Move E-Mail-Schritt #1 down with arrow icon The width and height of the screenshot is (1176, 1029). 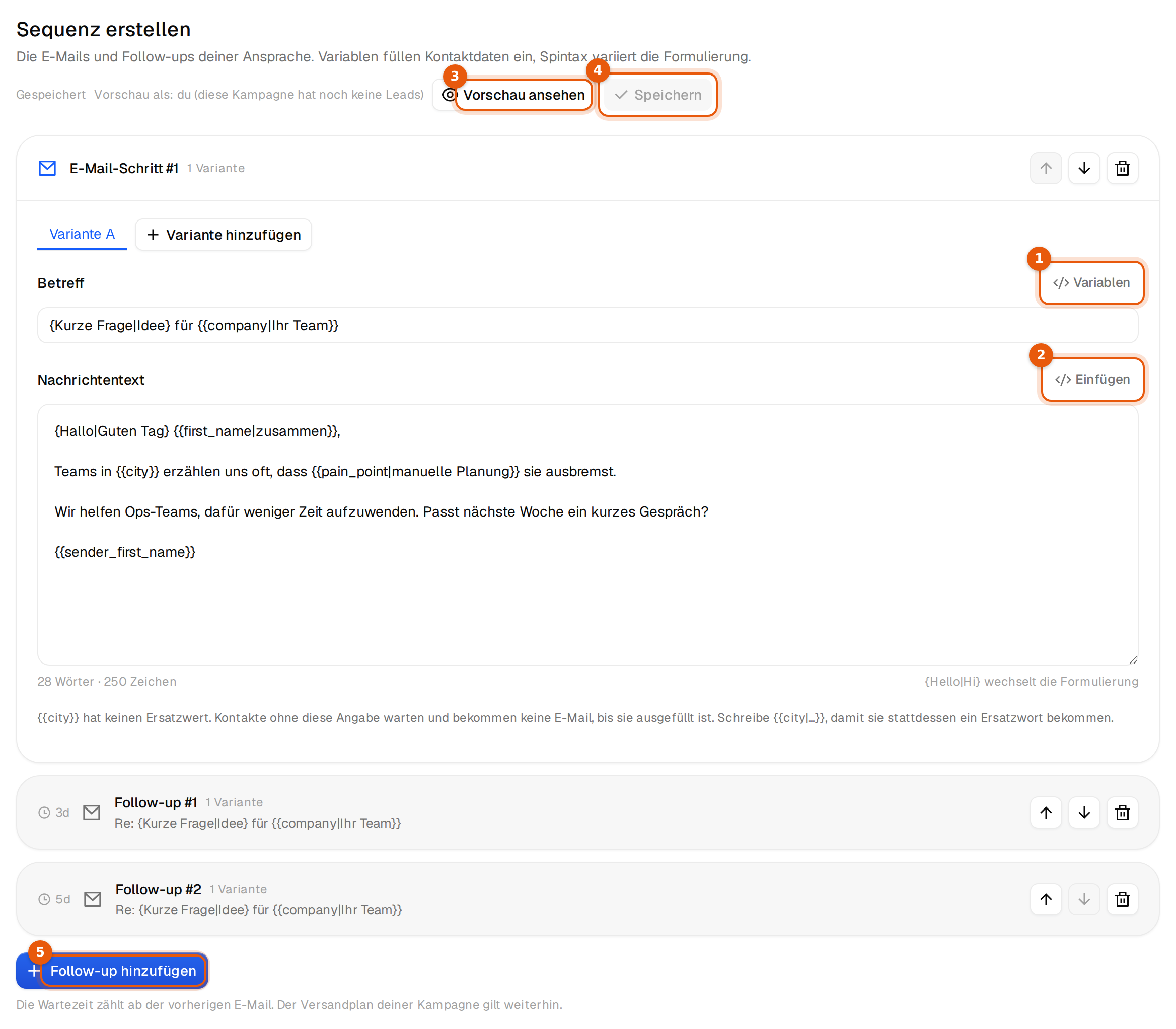pyautogui.click(x=1084, y=168)
